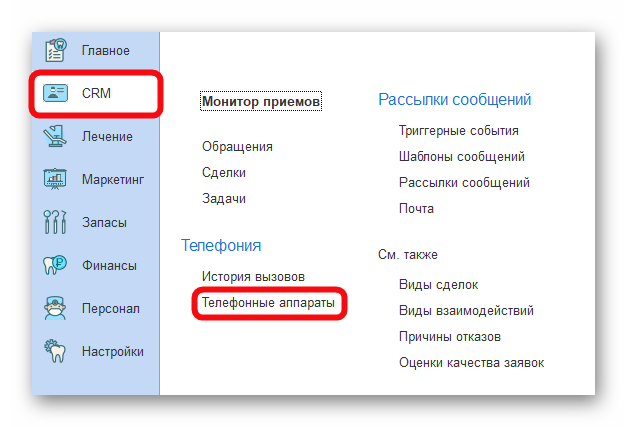Click the См. также heading
Image resolution: width=627 pixels, height=427 pixels.
coord(408,255)
